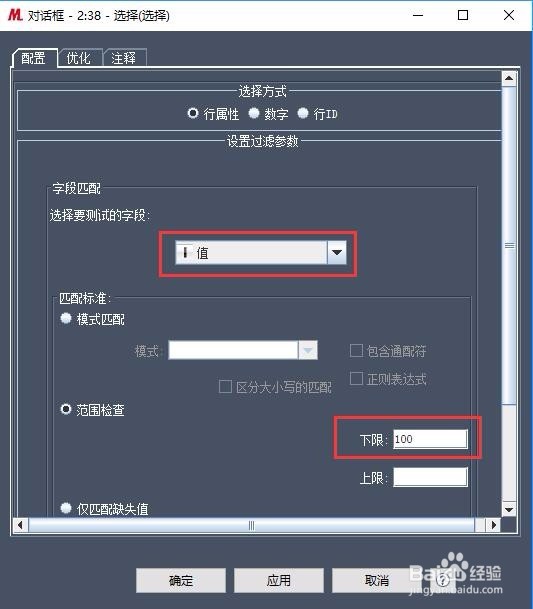The width and height of the screenshot is (533, 609).
Task: Expand the 模式 pattern combo box
Action: (x=308, y=350)
